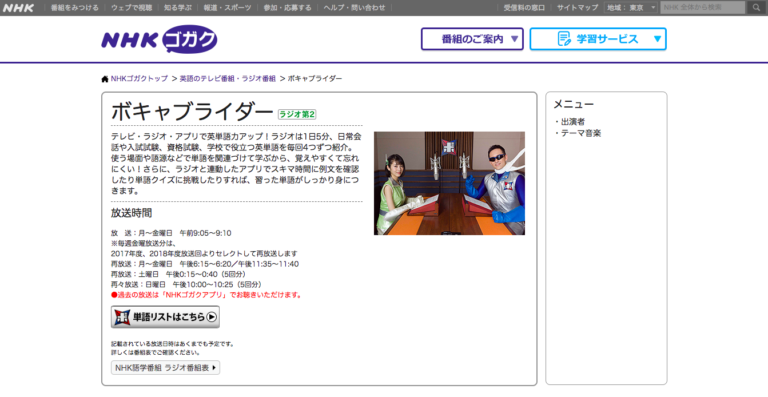Image resolution: width=768 pixels, height=397 pixels.
Task: Click the 学習サービス notebook icon
Action: click(x=564, y=39)
